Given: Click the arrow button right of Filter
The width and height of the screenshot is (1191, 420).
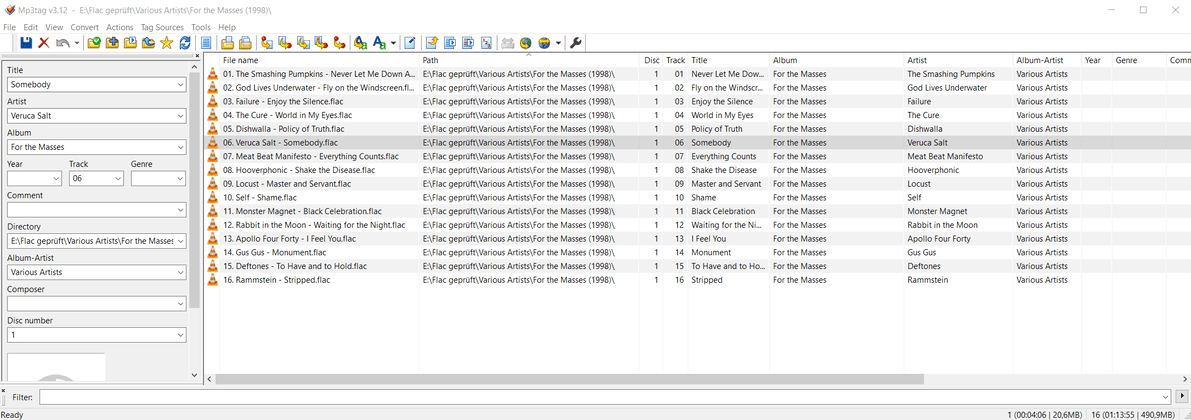Looking at the screenshot, I should (x=1181, y=396).
